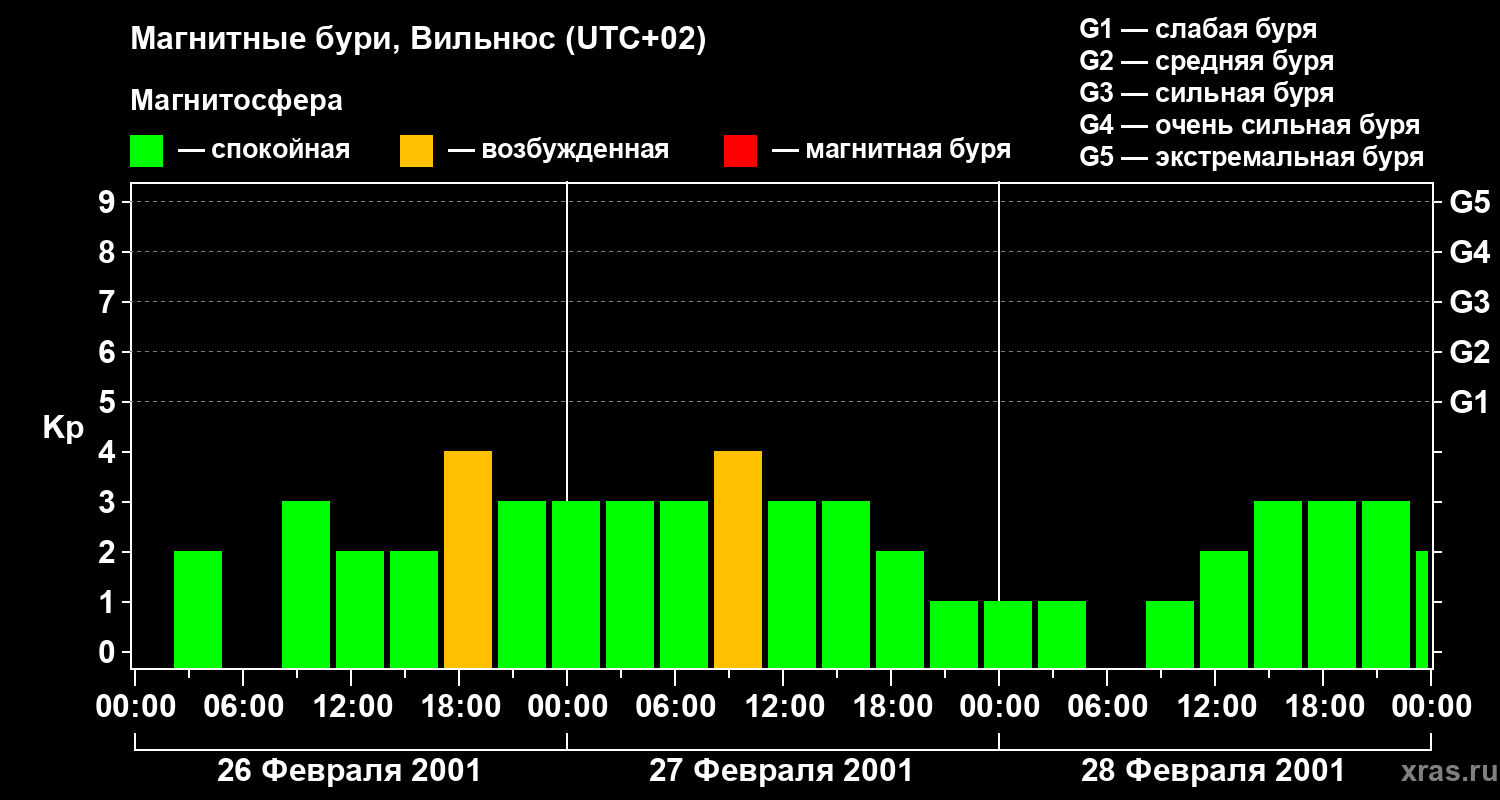Click the Kp 1 bar near 09:00 on 28 February
The height and width of the screenshot is (800, 1500).
(x=1170, y=634)
